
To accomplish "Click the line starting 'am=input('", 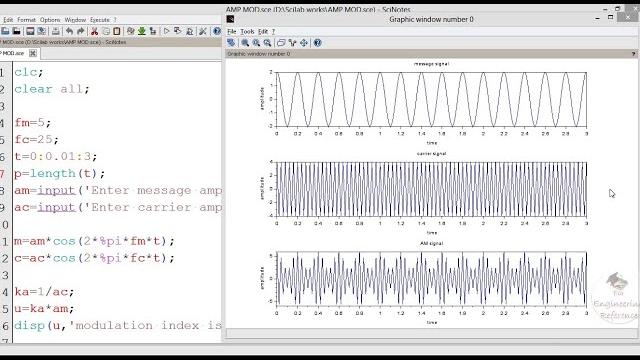I will (118, 190).
